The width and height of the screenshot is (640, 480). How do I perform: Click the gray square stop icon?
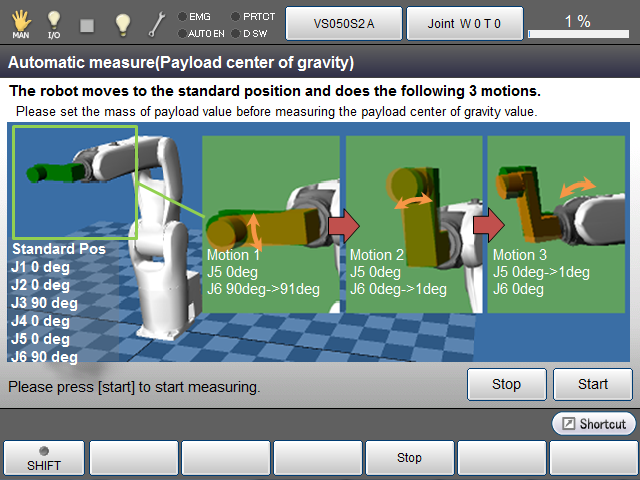87,23
